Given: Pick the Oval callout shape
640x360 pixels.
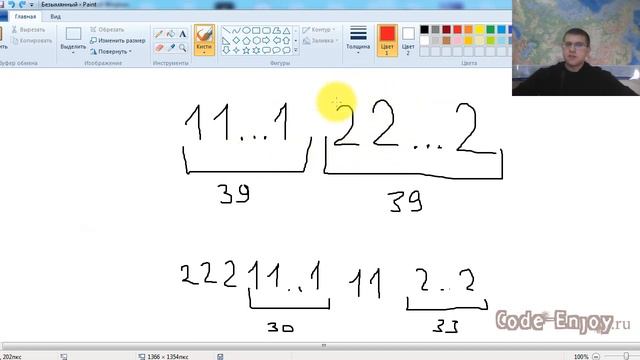Looking at the screenshot, I should click(276, 50).
